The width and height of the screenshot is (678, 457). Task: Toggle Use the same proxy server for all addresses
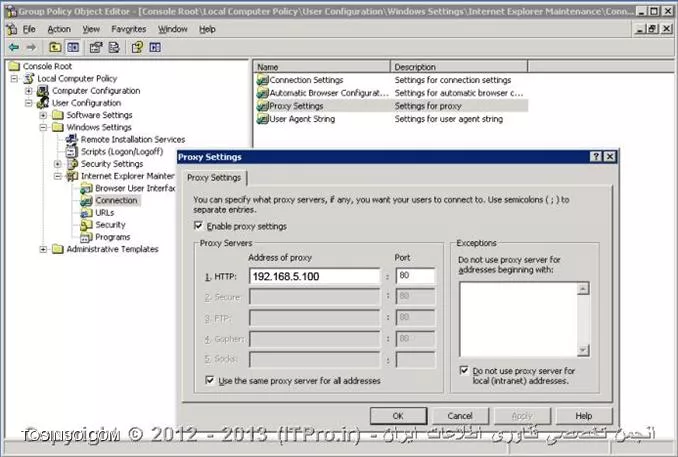coord(210,380)
